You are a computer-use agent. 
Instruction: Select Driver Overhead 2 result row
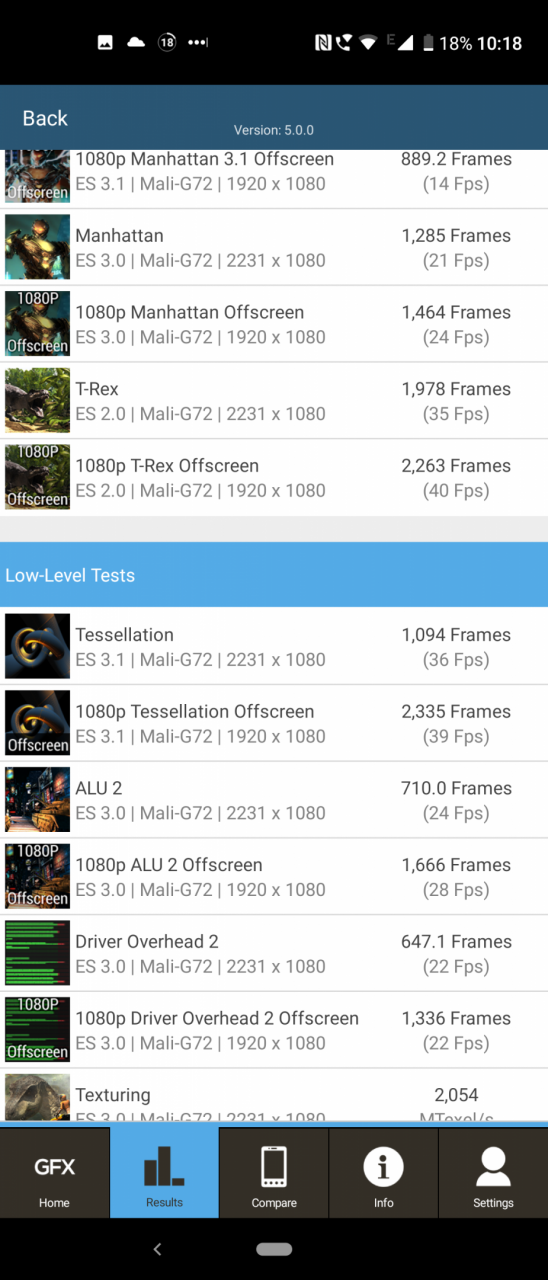274,954
